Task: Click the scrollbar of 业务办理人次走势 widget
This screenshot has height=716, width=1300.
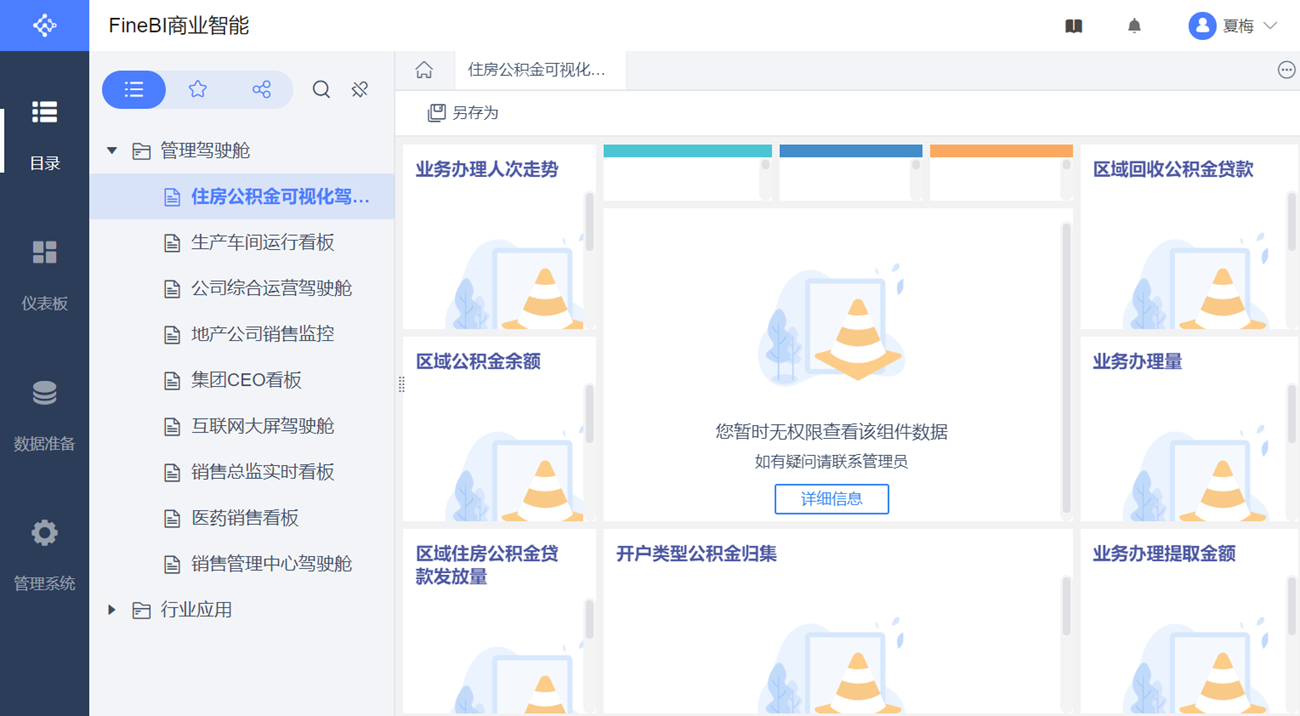Action: [590, 222]
